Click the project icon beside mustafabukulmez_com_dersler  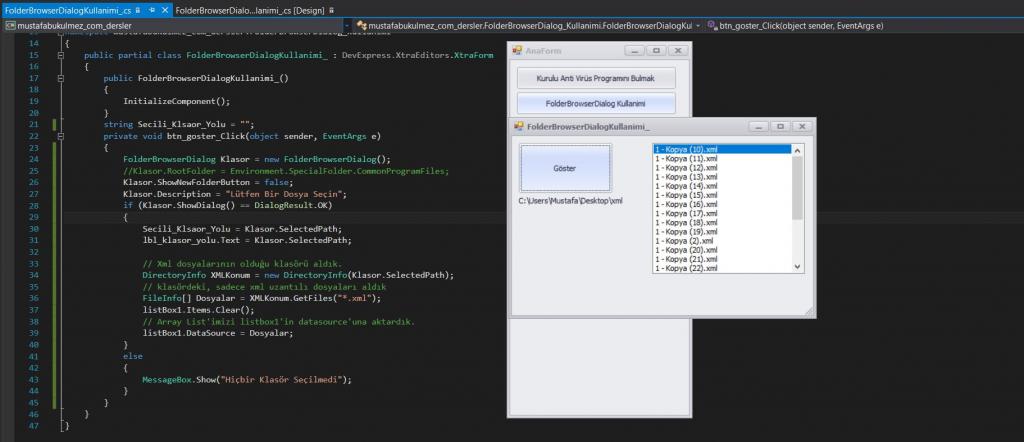[10, 25]
